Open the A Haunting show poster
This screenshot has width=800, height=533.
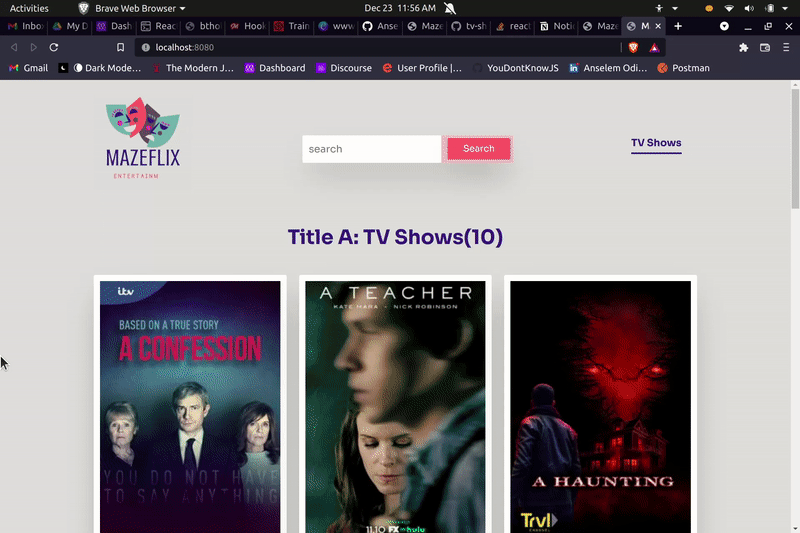tap(601, 407)
